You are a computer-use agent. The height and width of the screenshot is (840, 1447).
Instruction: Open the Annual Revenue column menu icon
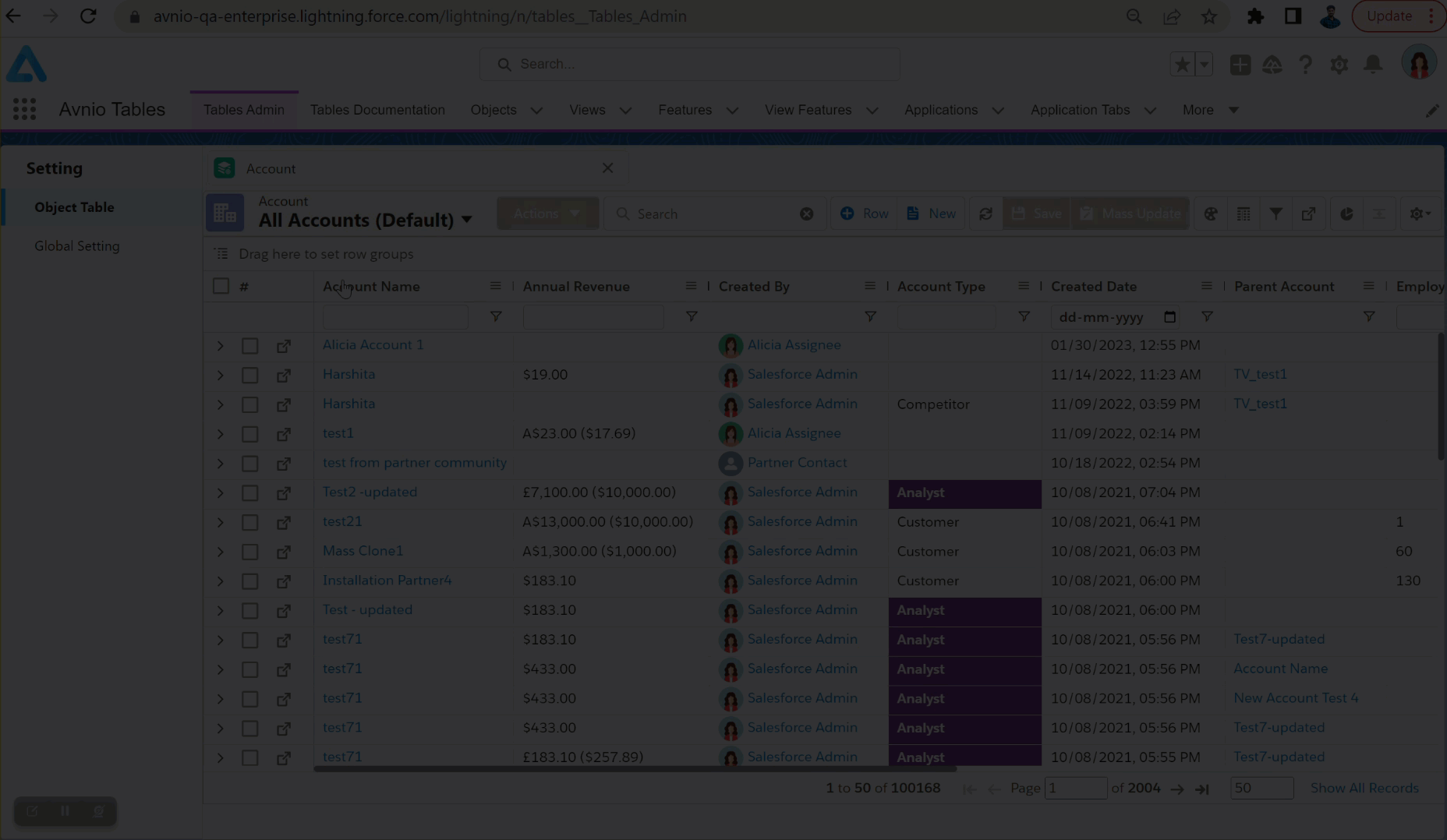click(690, 286)
